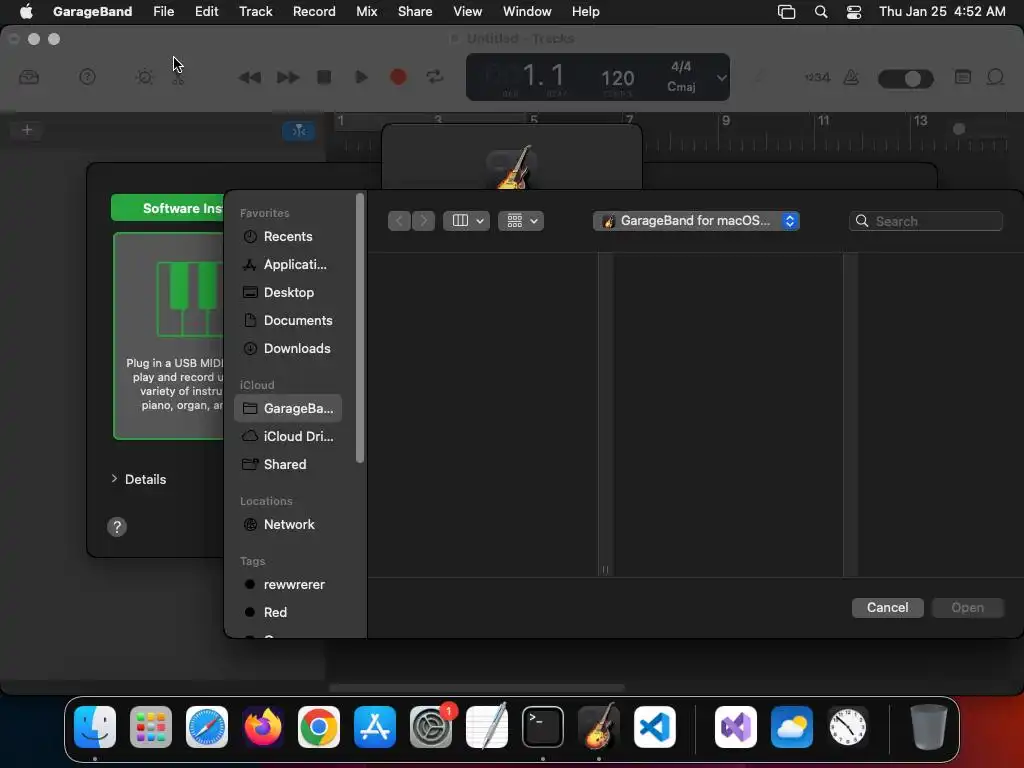Open the Note Pad icon
This screenshot has height=768, width=1024.
(x=963, y=77)
